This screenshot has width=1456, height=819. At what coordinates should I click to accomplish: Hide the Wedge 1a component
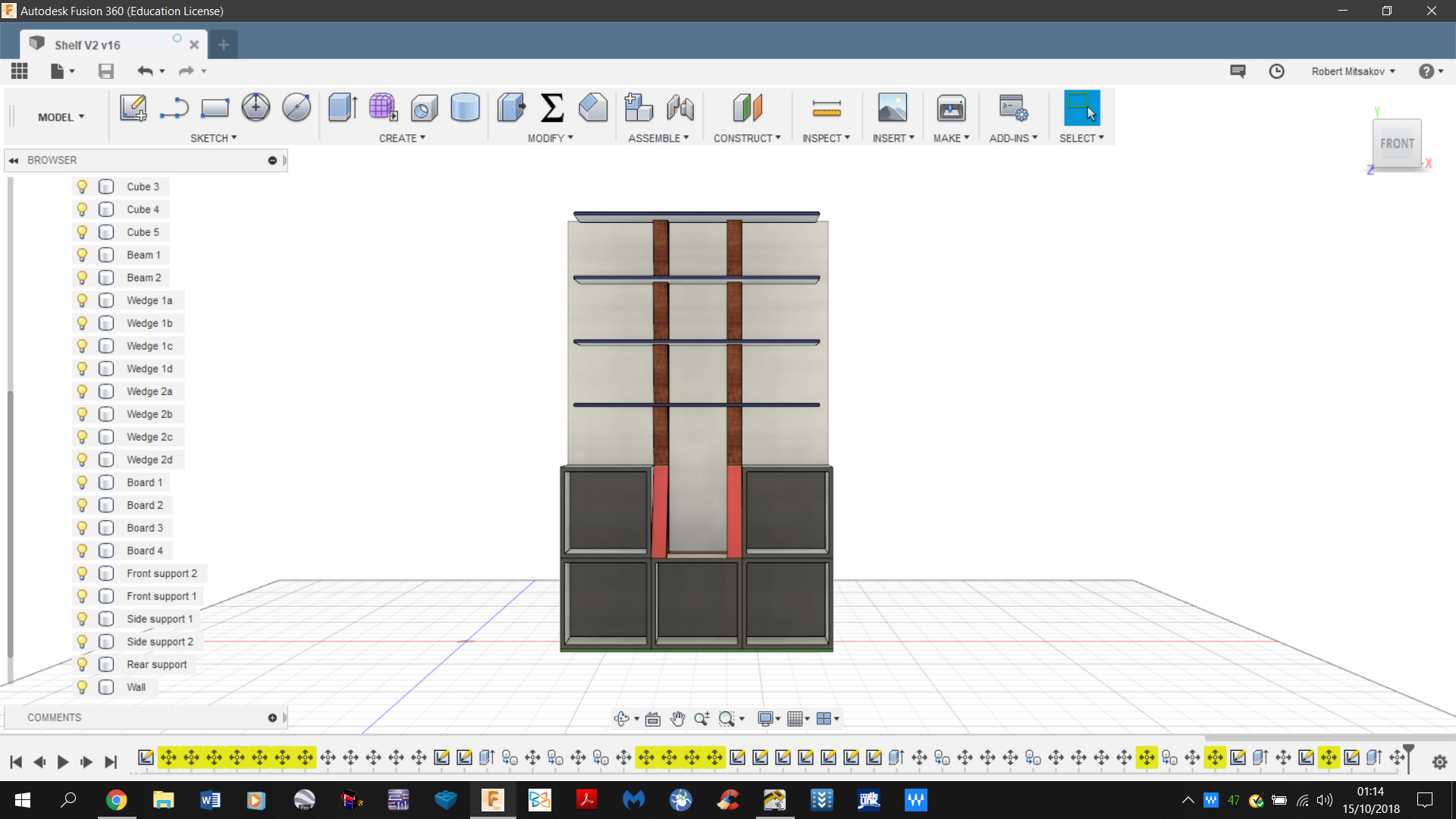click(82, 300)
